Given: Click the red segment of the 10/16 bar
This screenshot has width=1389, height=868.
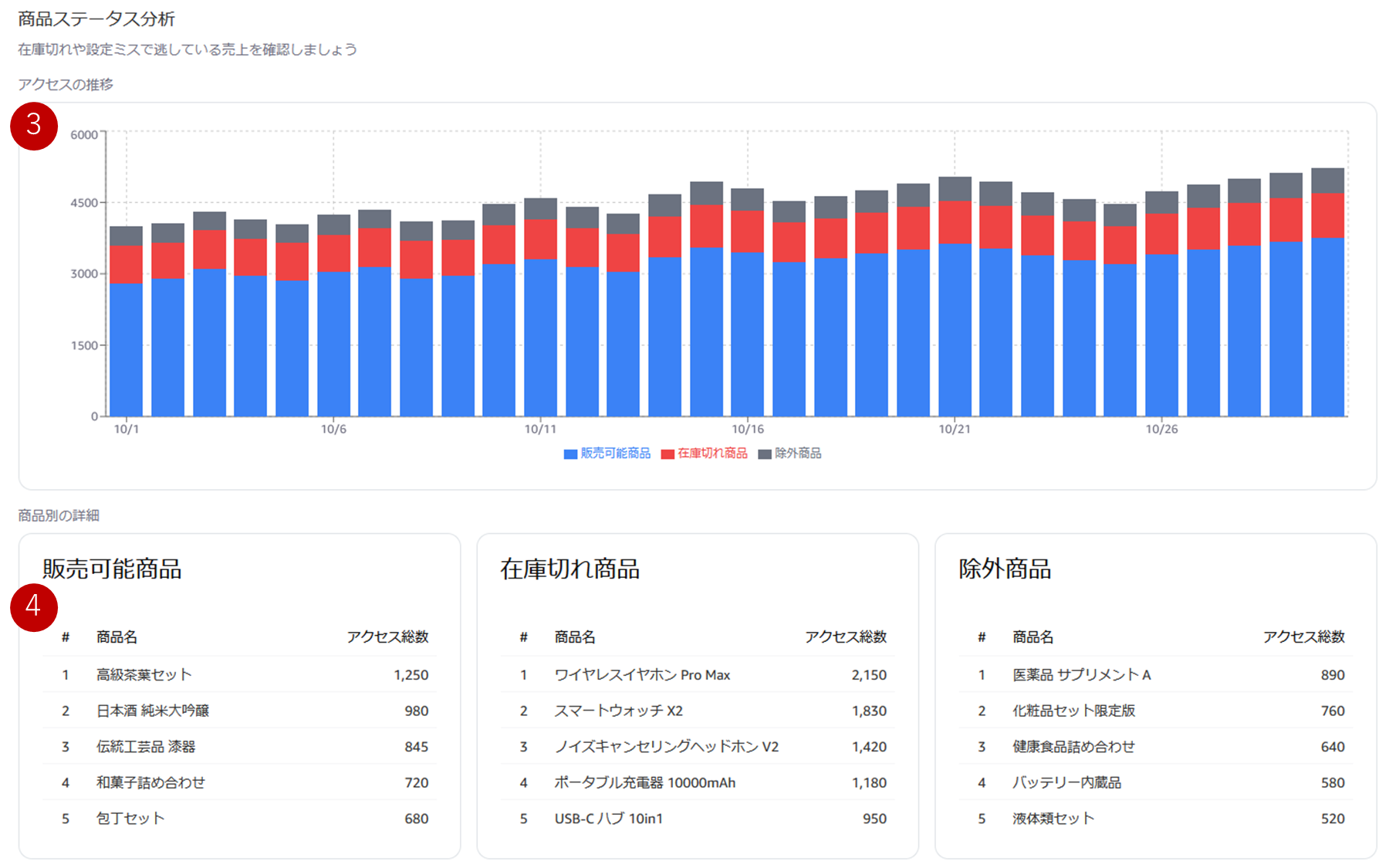Looking at the screenshot, I should 747,231.
